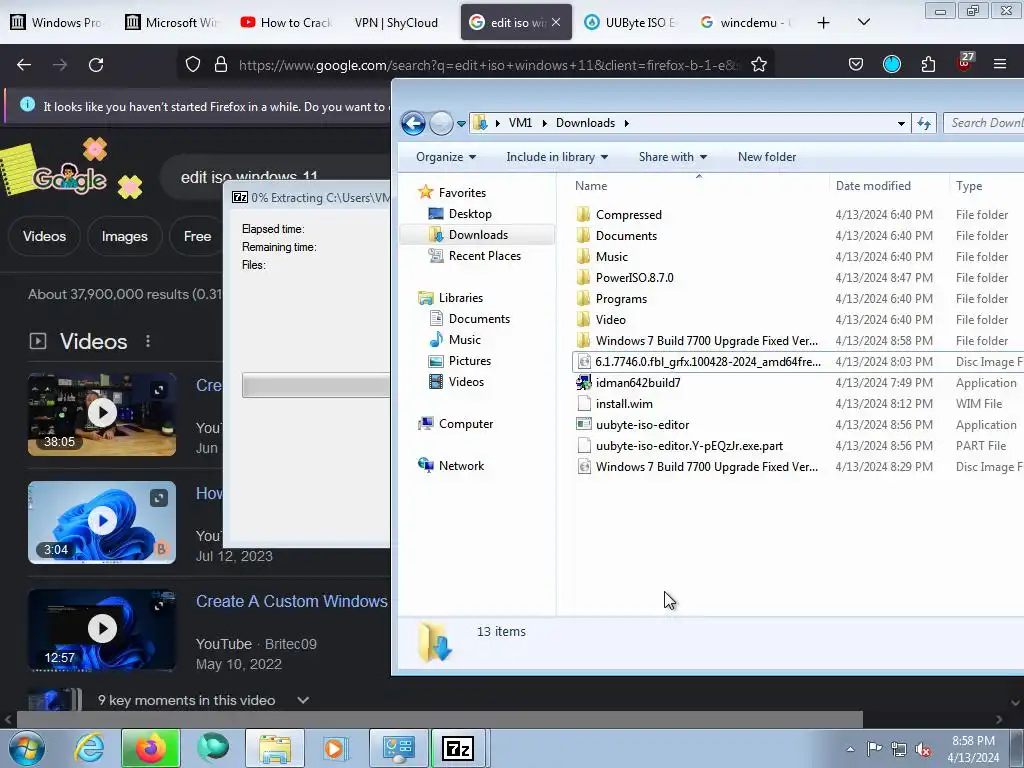Launch Internet Explorer from the taskbar
Screen dimensions: 1024x768
(x=89, y=748)
